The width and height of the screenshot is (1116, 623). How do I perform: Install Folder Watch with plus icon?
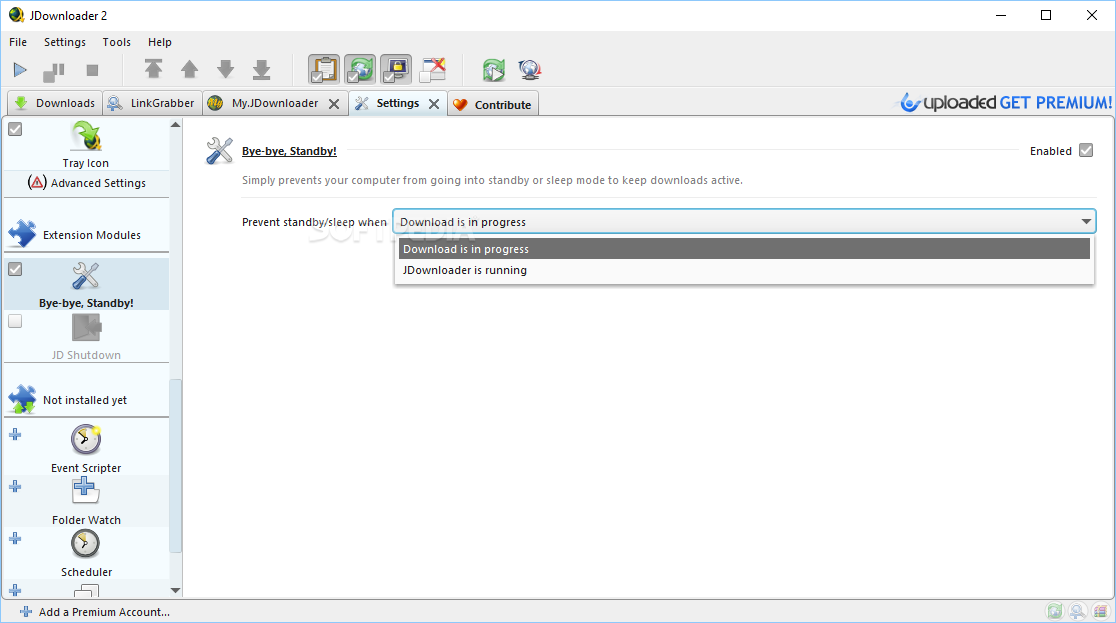coord(15,486)
